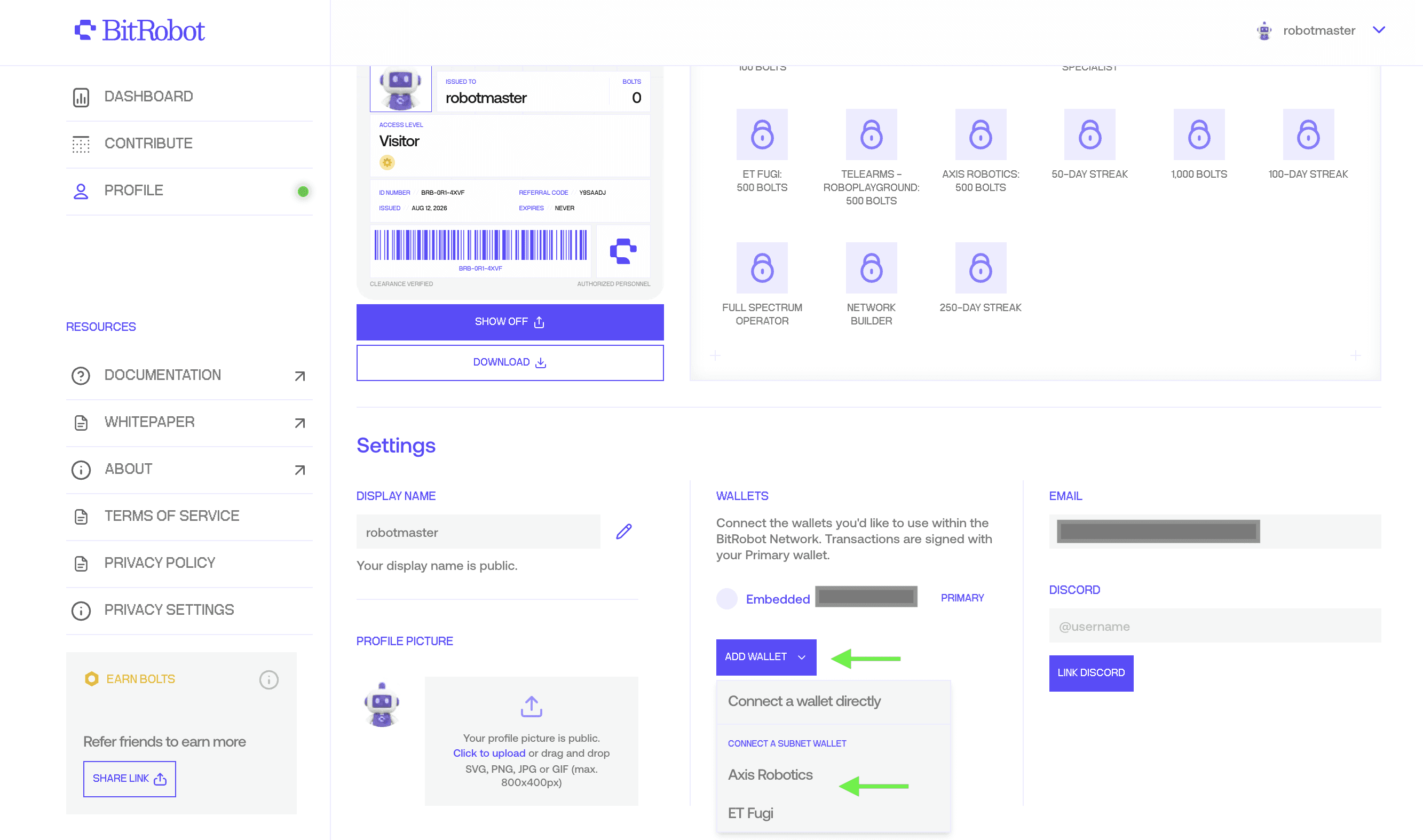Click the locked Full Spectrum Operator badge
This screenshot has width=1423, height=840.
(762, 268)
